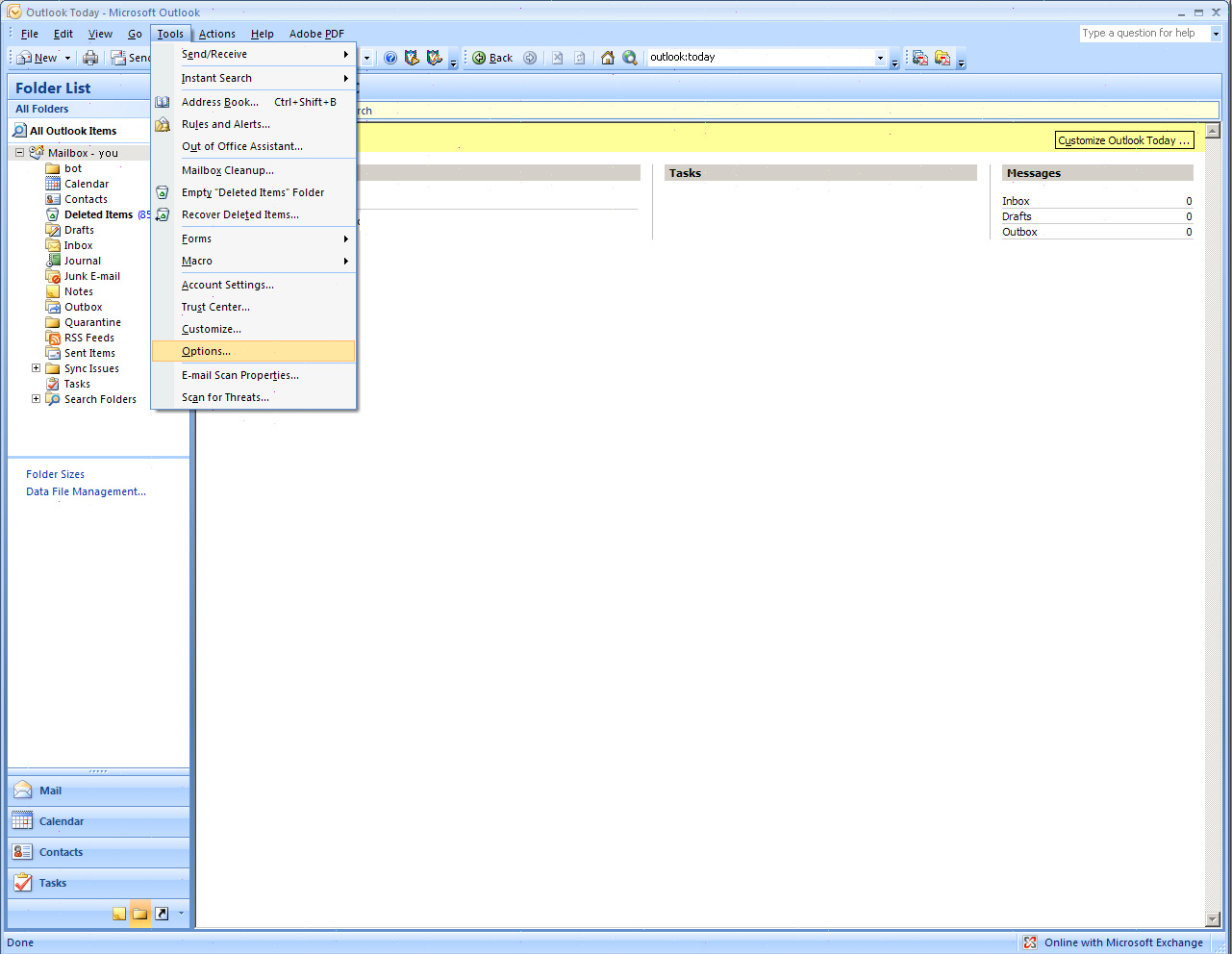Open the Adobe PDF menu
Screen dimensions: 1232x954
[x=316, y=34]
